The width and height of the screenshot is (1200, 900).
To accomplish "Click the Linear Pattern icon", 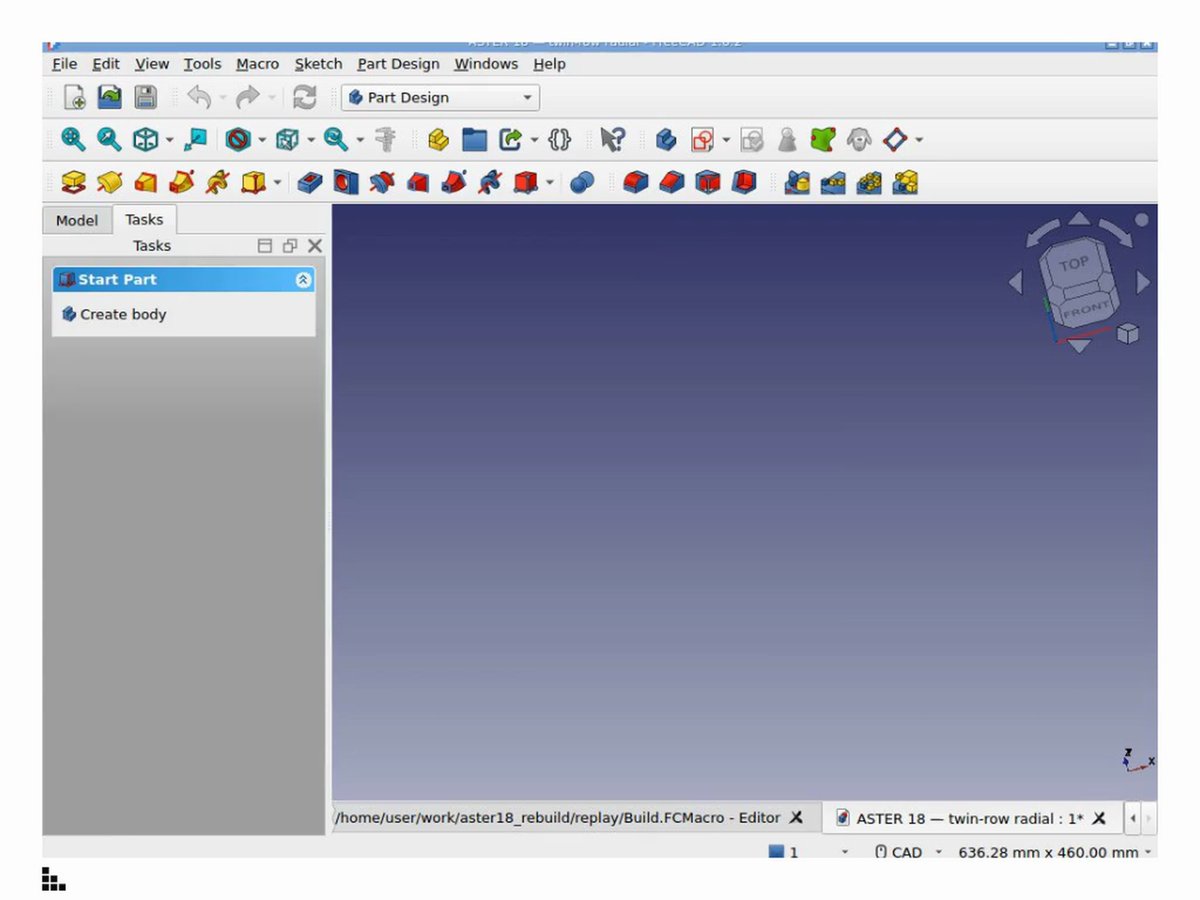I will pyautogui.click(x=833, y=183).
